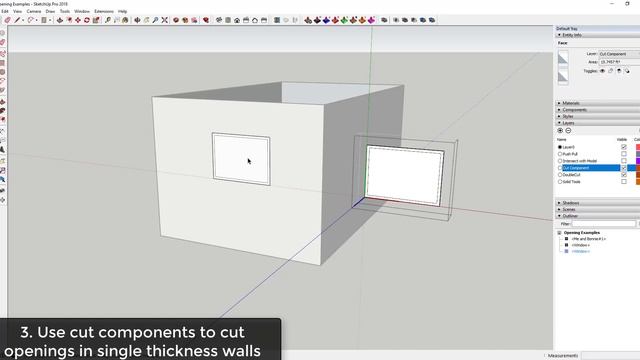The width and height of the screenshot is (640, 360).
Task: Select the Line pencil tool
Action: tap(17, 20)
